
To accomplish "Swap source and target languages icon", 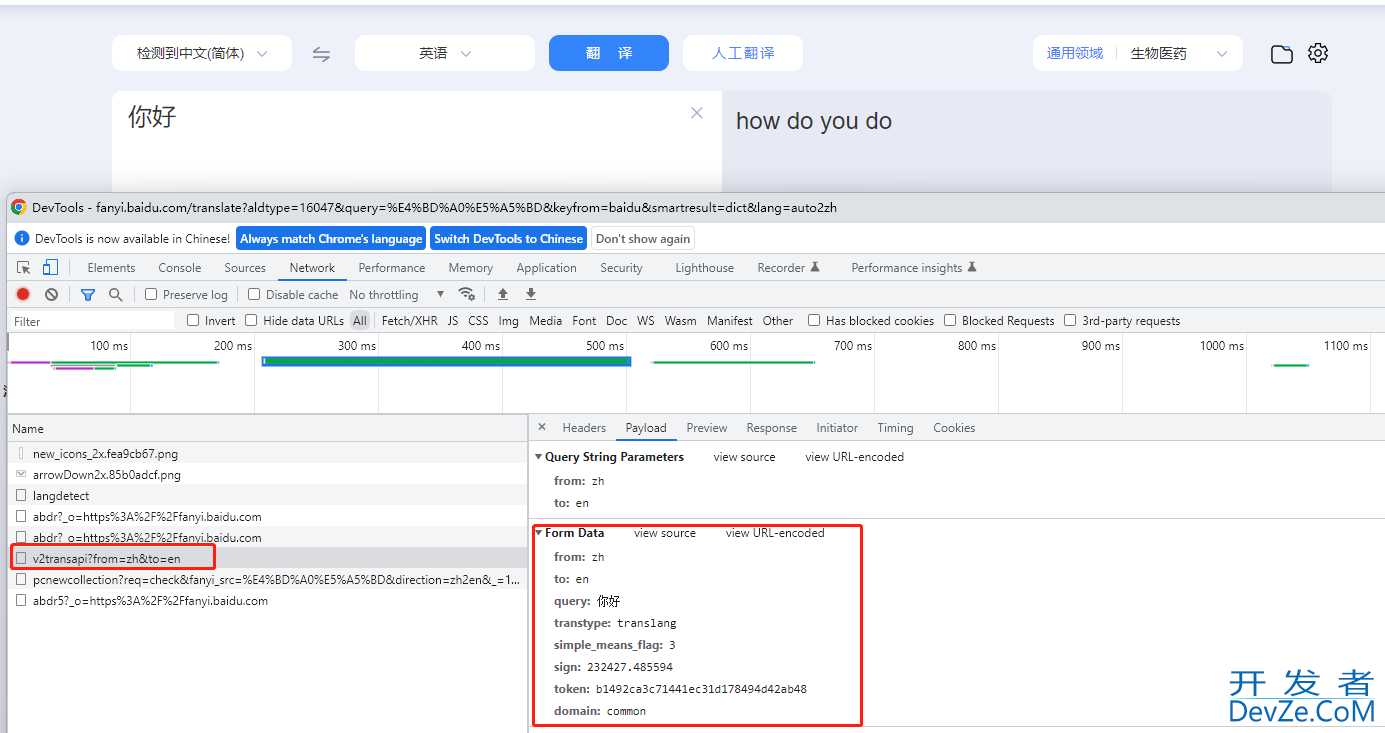I will (x=321, y=54).
